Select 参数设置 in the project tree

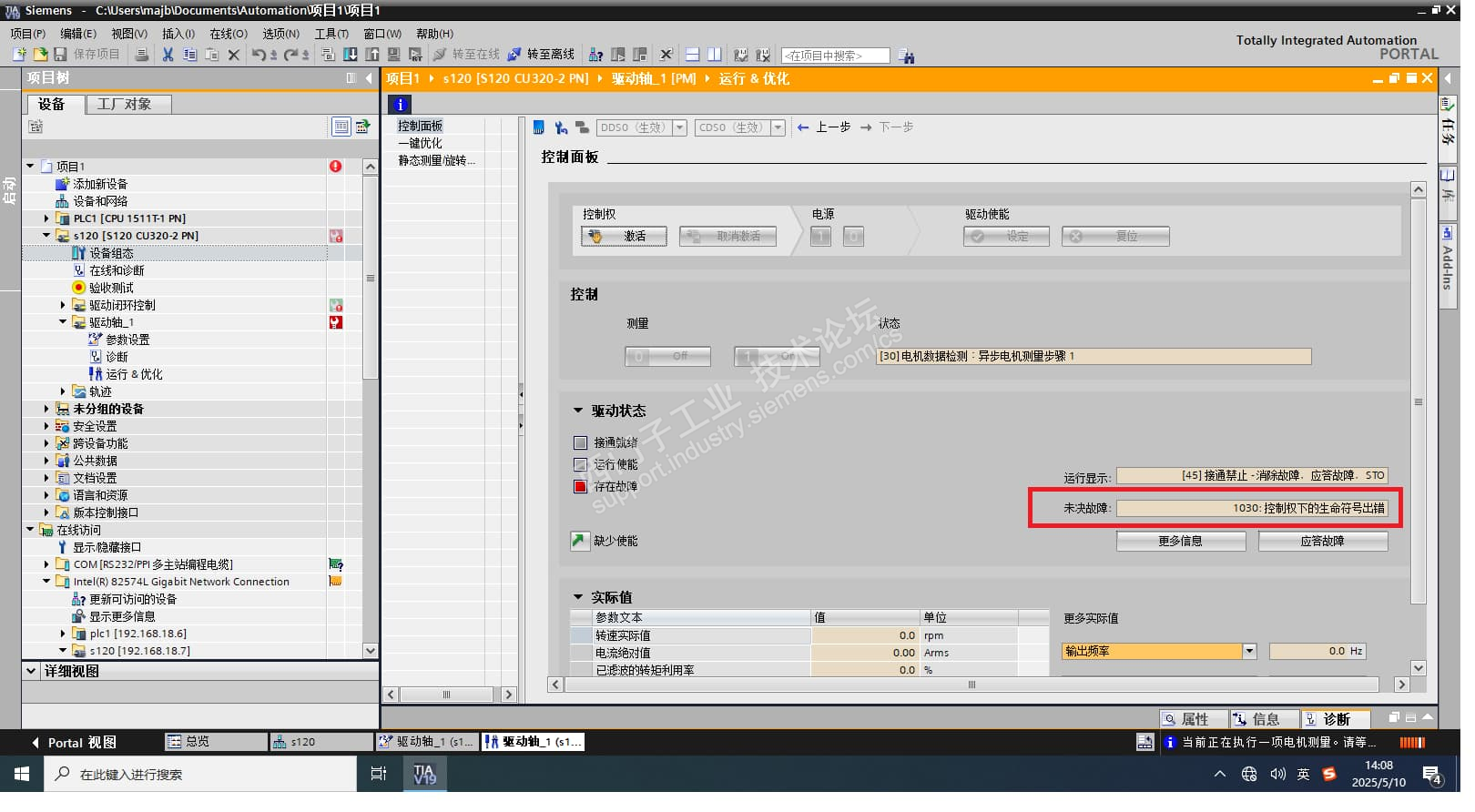click(x=127, y=340)
